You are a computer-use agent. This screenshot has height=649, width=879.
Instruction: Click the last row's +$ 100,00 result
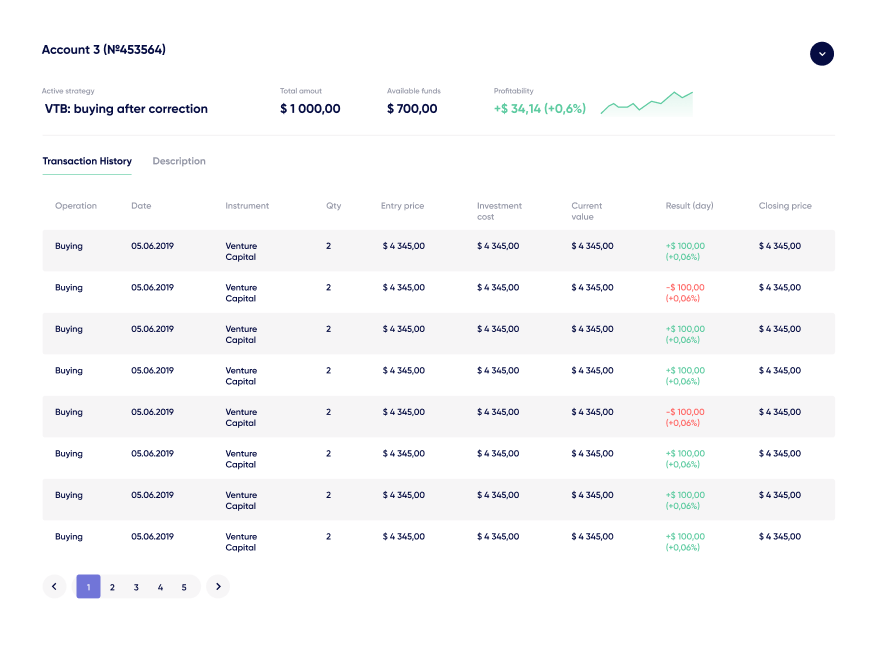[x=685, y=542]
